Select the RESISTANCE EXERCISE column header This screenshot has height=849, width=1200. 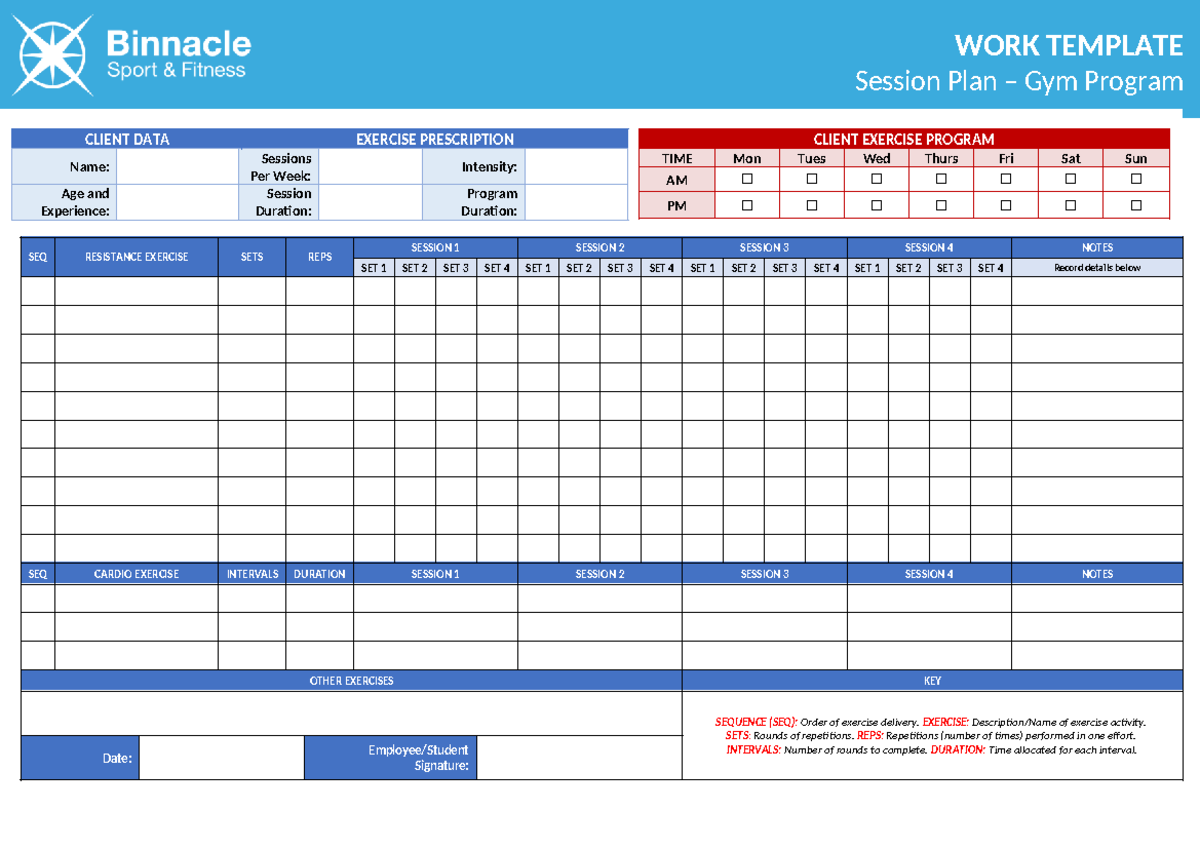(136, 257)
